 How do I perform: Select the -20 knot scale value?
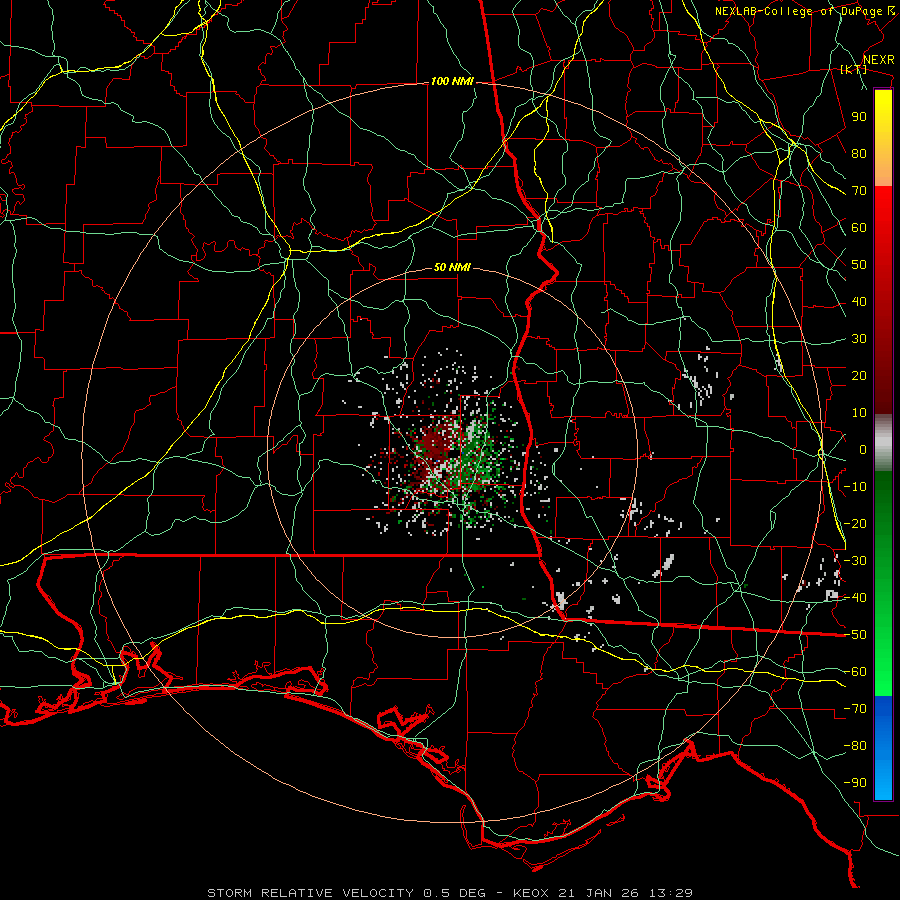click(855, 524)
